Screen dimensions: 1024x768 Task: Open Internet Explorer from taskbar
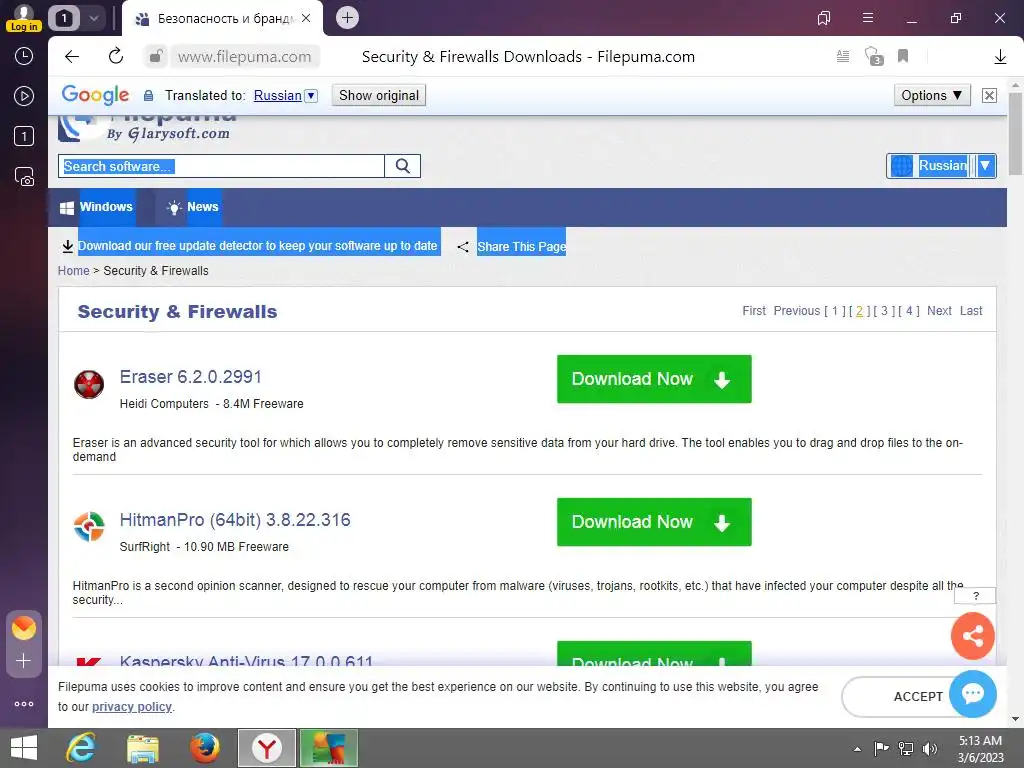click(x=81, y=748)
